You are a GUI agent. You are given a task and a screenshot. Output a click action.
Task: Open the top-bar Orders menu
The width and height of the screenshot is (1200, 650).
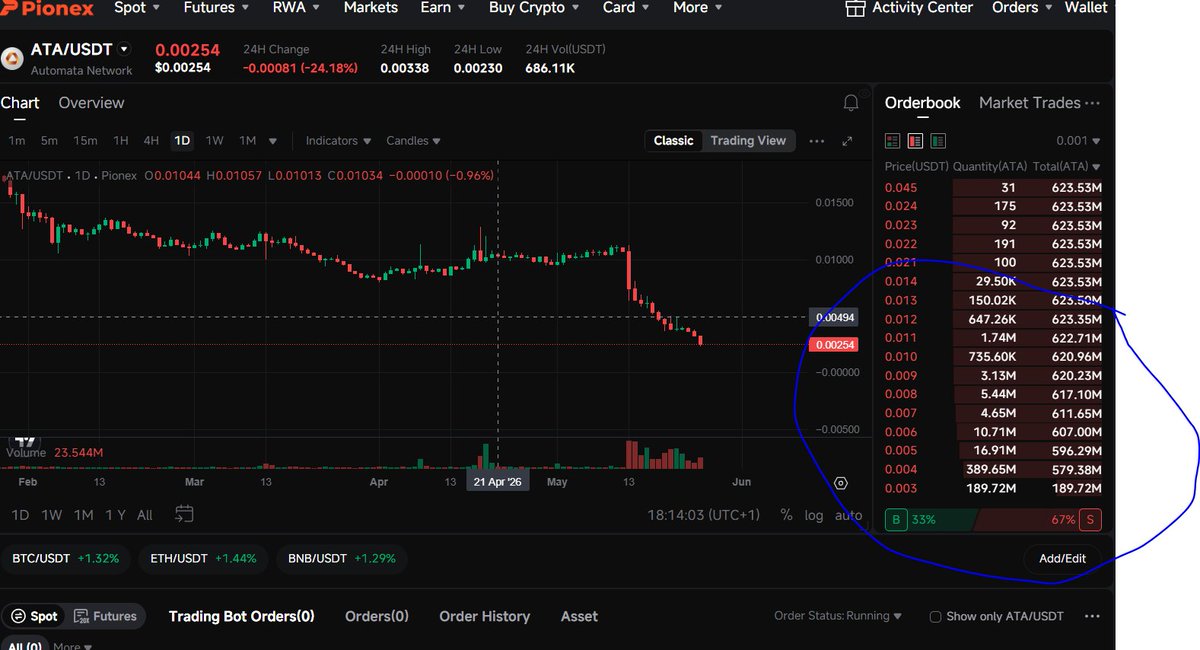tap(1021, 8)
